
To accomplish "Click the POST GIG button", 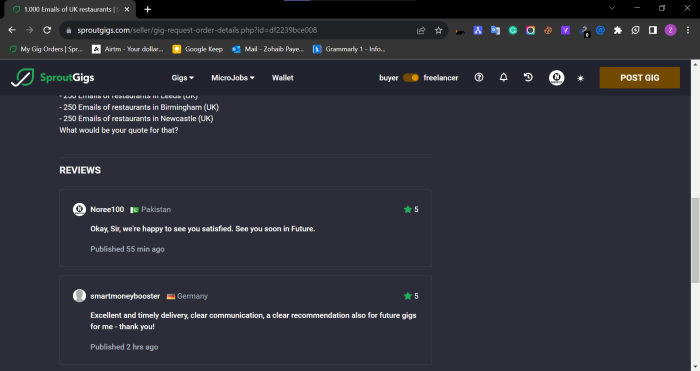I will click(x=639, y=78).
